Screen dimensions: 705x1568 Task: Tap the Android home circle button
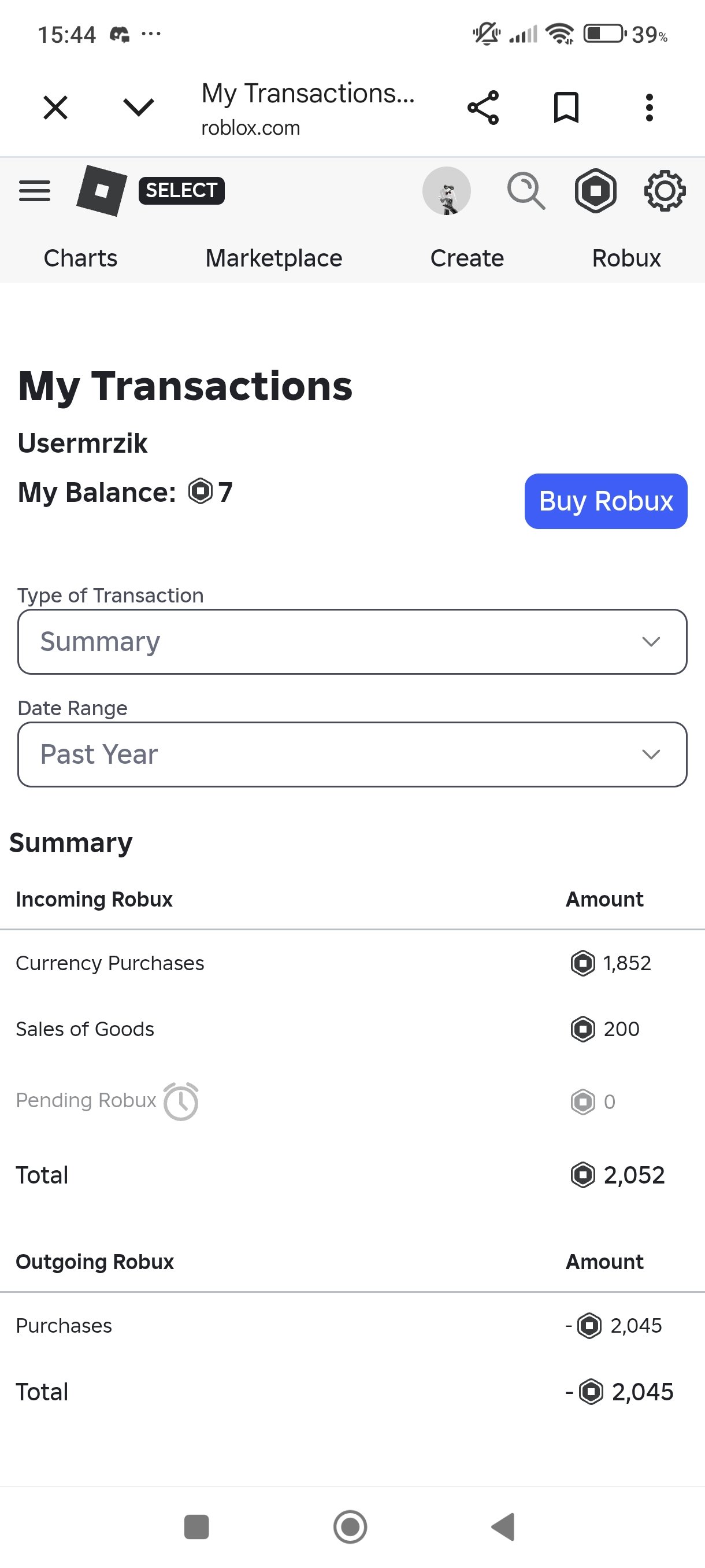click(350, 1526)
